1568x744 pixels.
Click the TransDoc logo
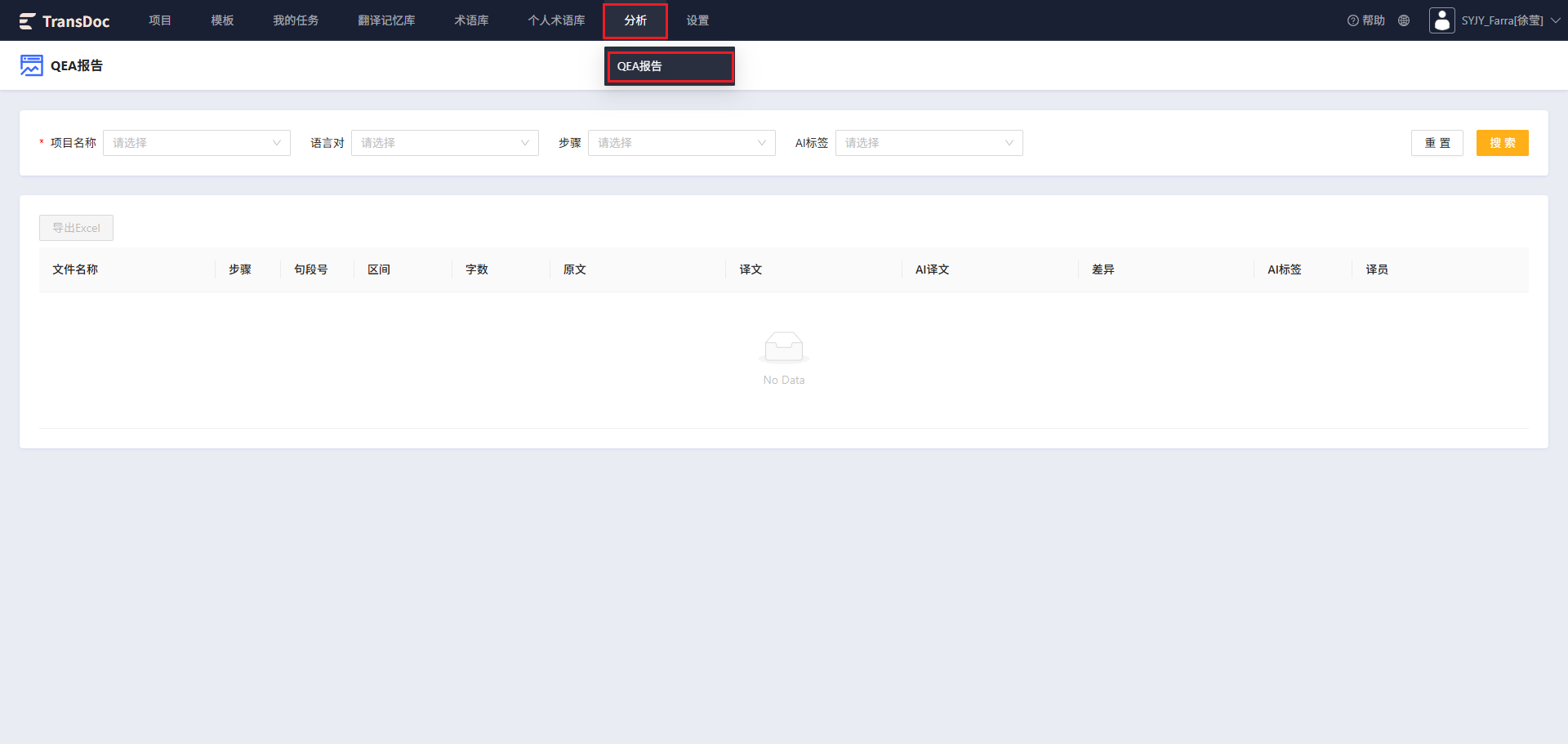(65, 21)
